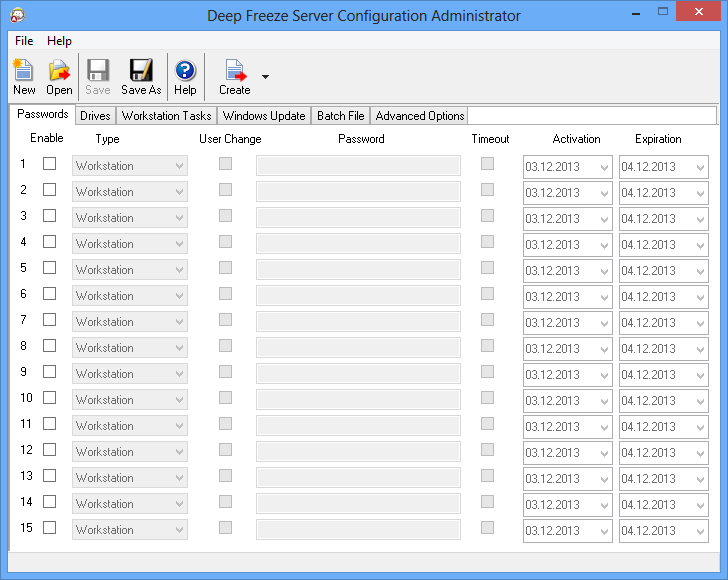
Task: Click the Password field in row 1
Action: tap(358, 166)
